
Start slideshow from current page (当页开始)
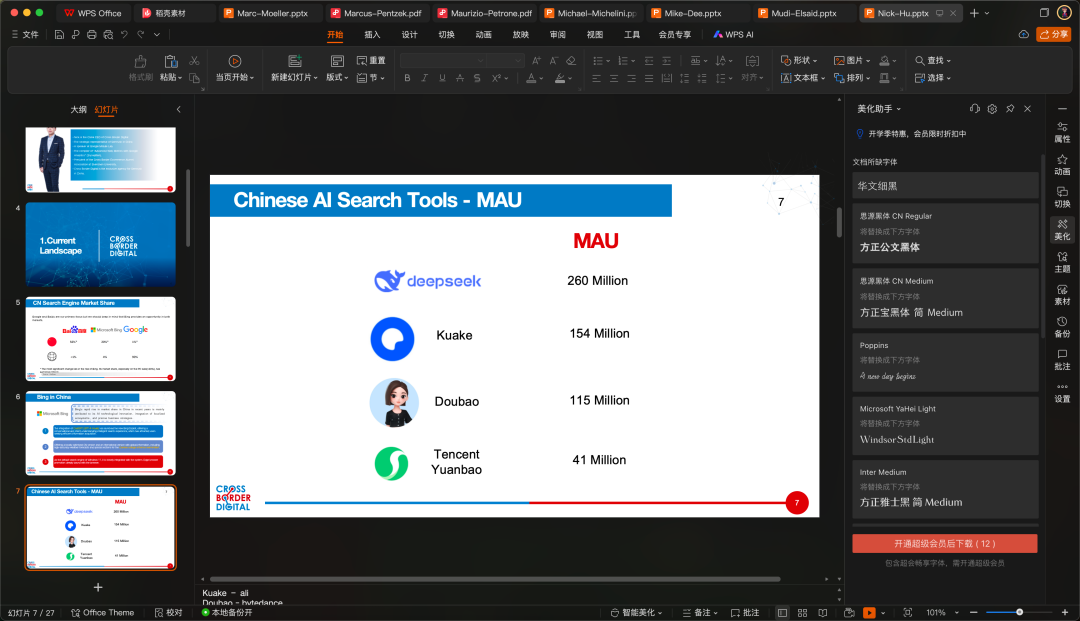tap(235, 68)
